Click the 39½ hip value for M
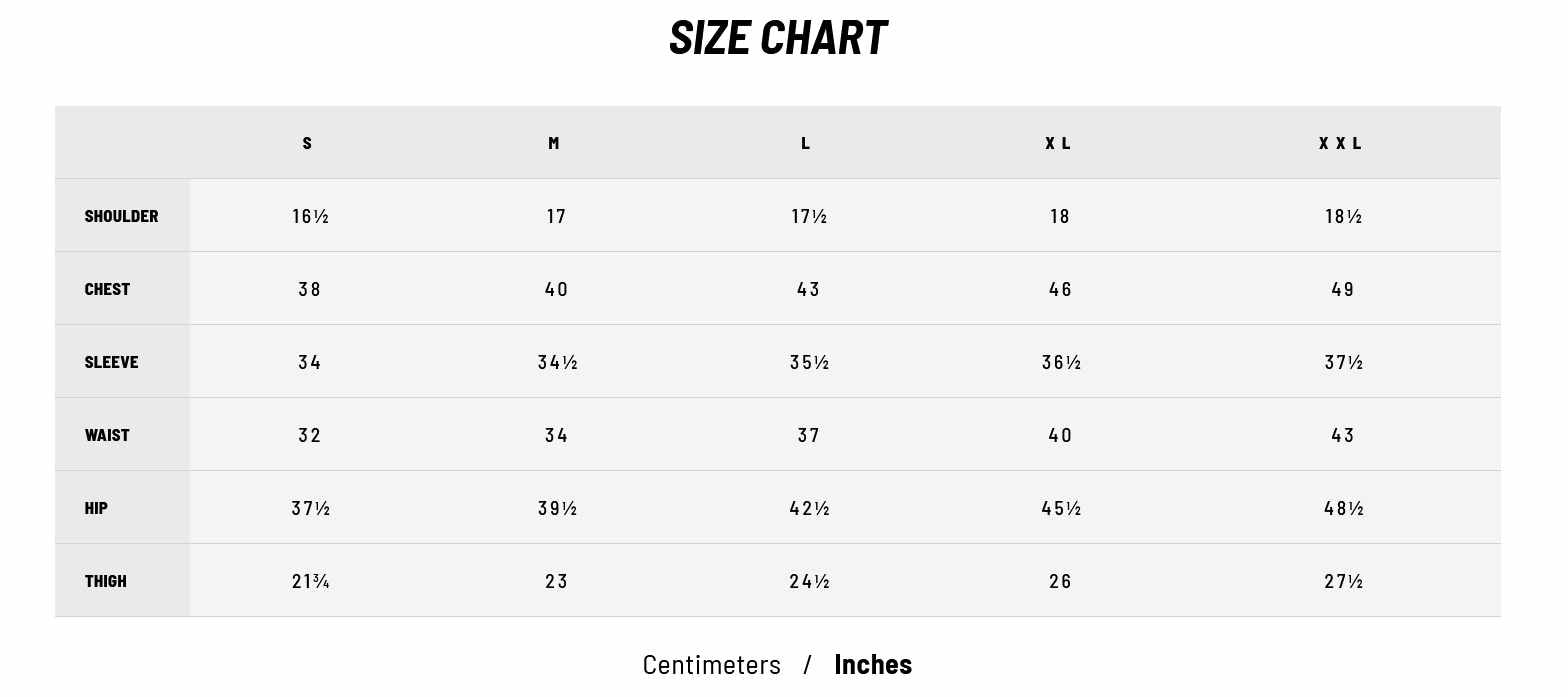 click(557, 508)
